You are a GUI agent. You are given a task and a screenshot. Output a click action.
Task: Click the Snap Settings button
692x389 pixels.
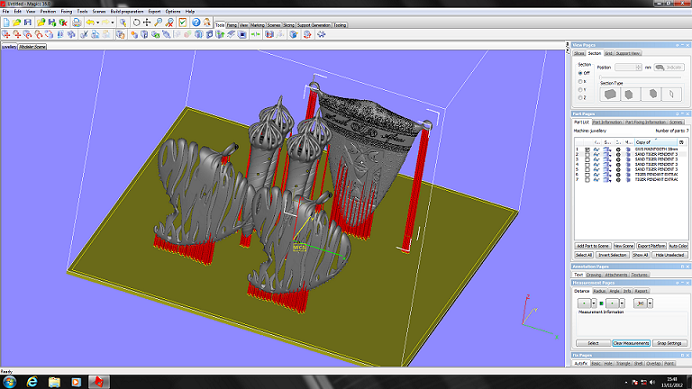pos(669,343)
